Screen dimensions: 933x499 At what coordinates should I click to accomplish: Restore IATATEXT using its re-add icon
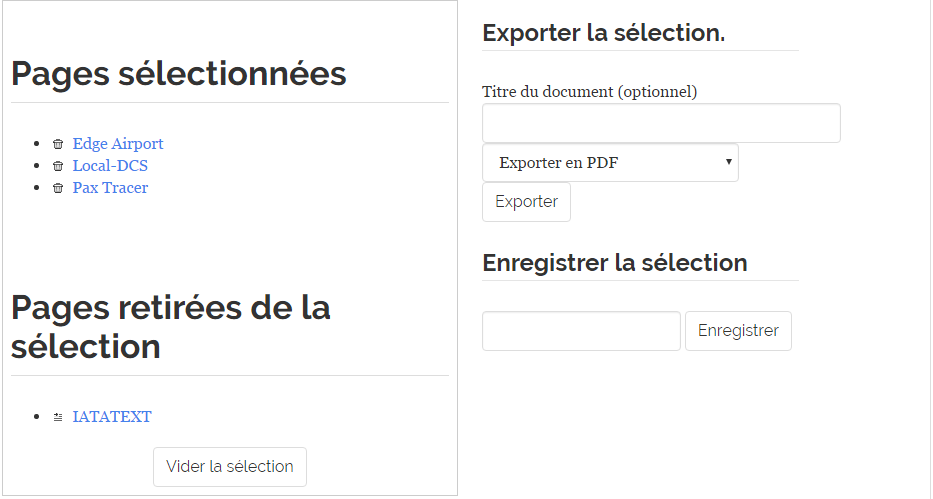58,417
